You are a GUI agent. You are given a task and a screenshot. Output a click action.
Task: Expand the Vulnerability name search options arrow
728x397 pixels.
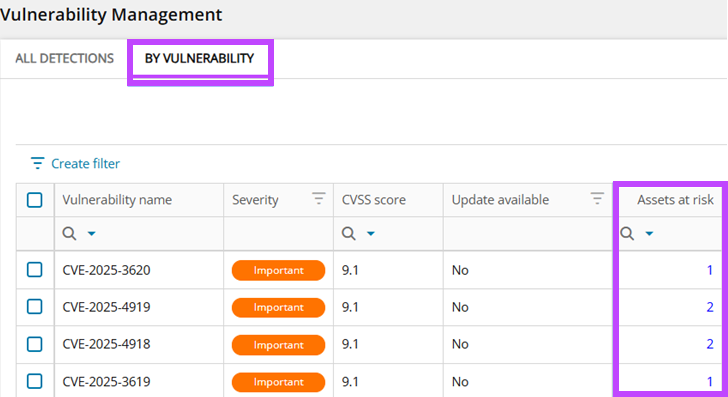pos(91,234)
